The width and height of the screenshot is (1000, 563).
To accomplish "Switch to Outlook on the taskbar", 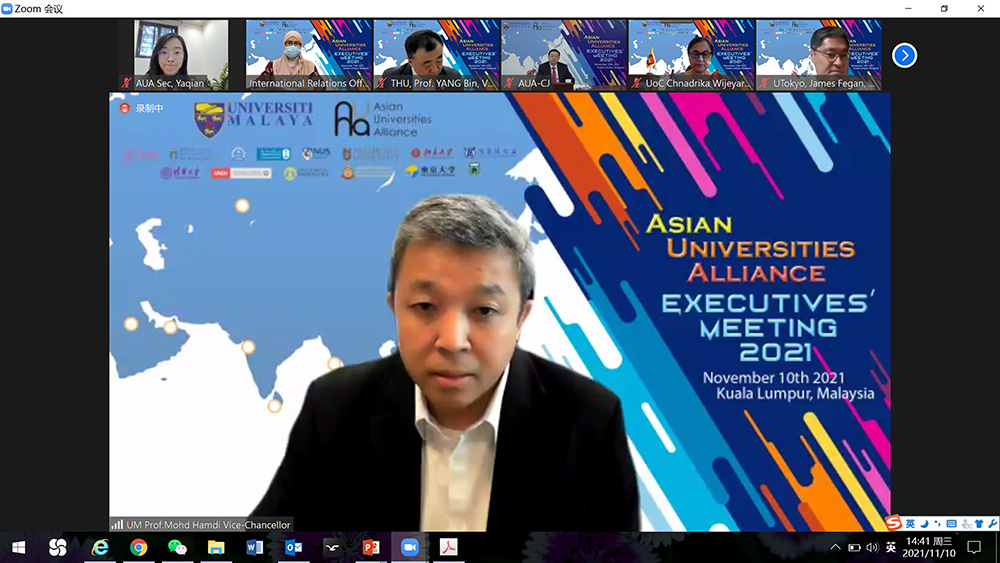I will (x=293, y=547).
